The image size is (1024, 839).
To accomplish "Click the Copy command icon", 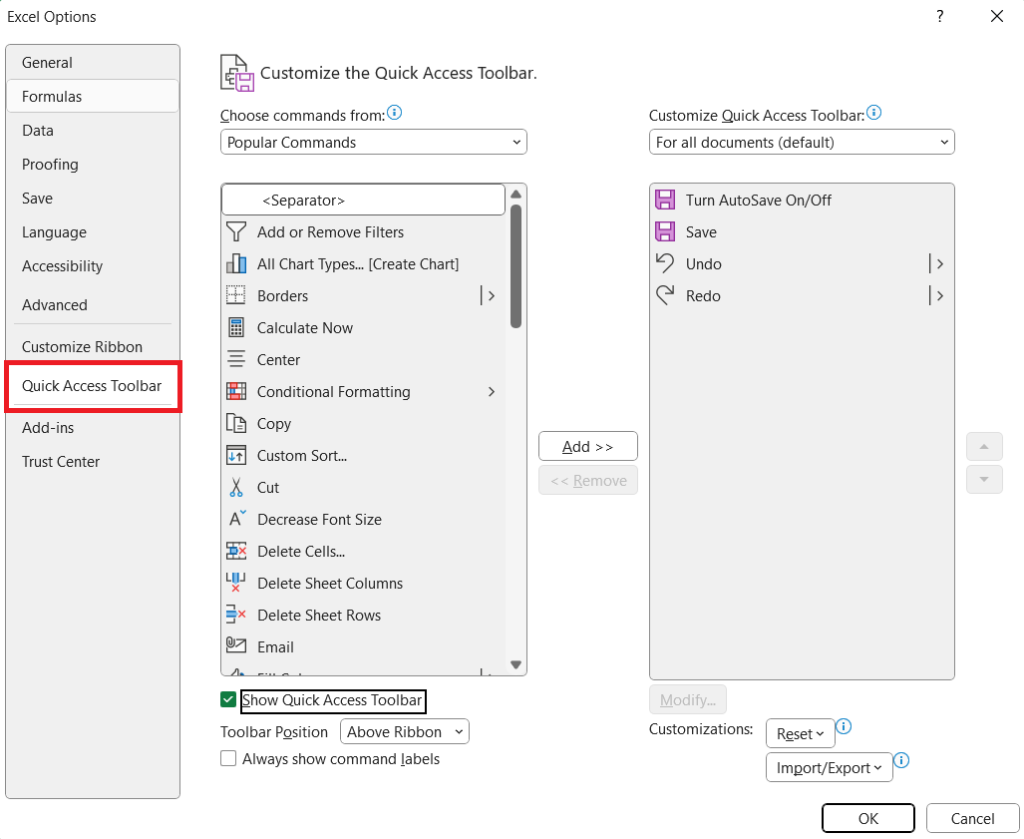I will (237, 423).
